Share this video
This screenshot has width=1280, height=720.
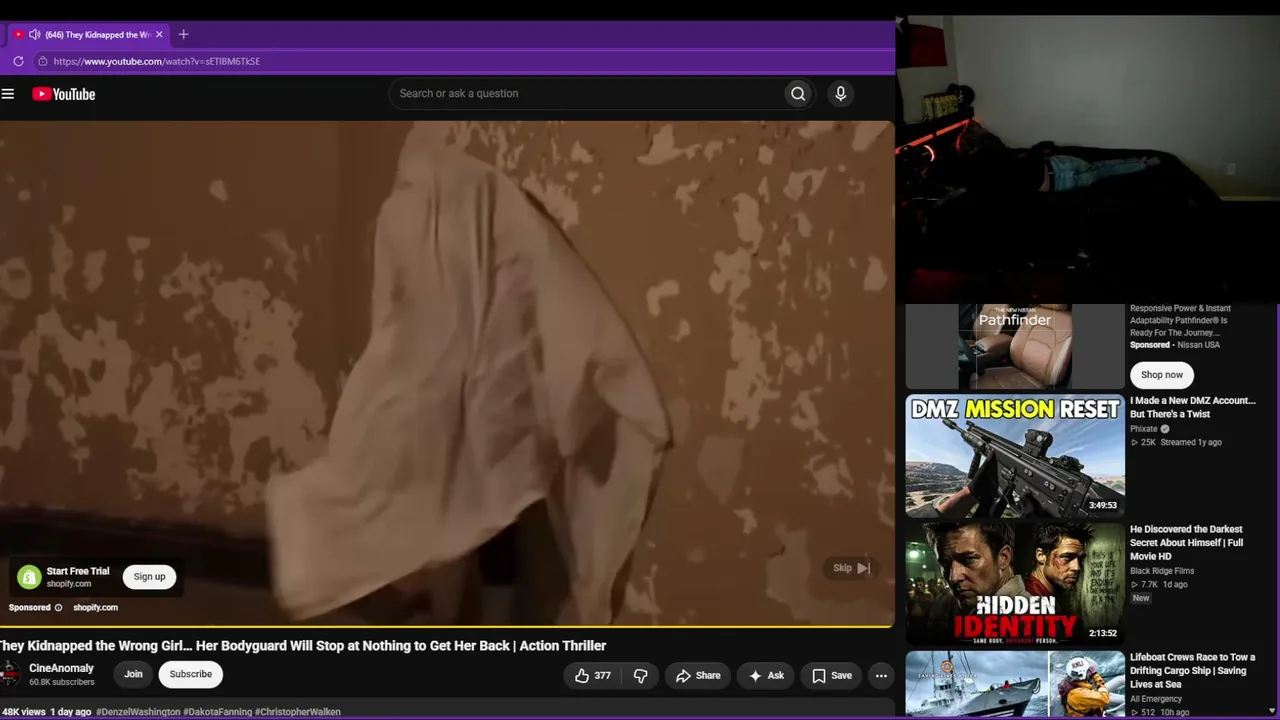pyautogui.click(x=698, y=676)
